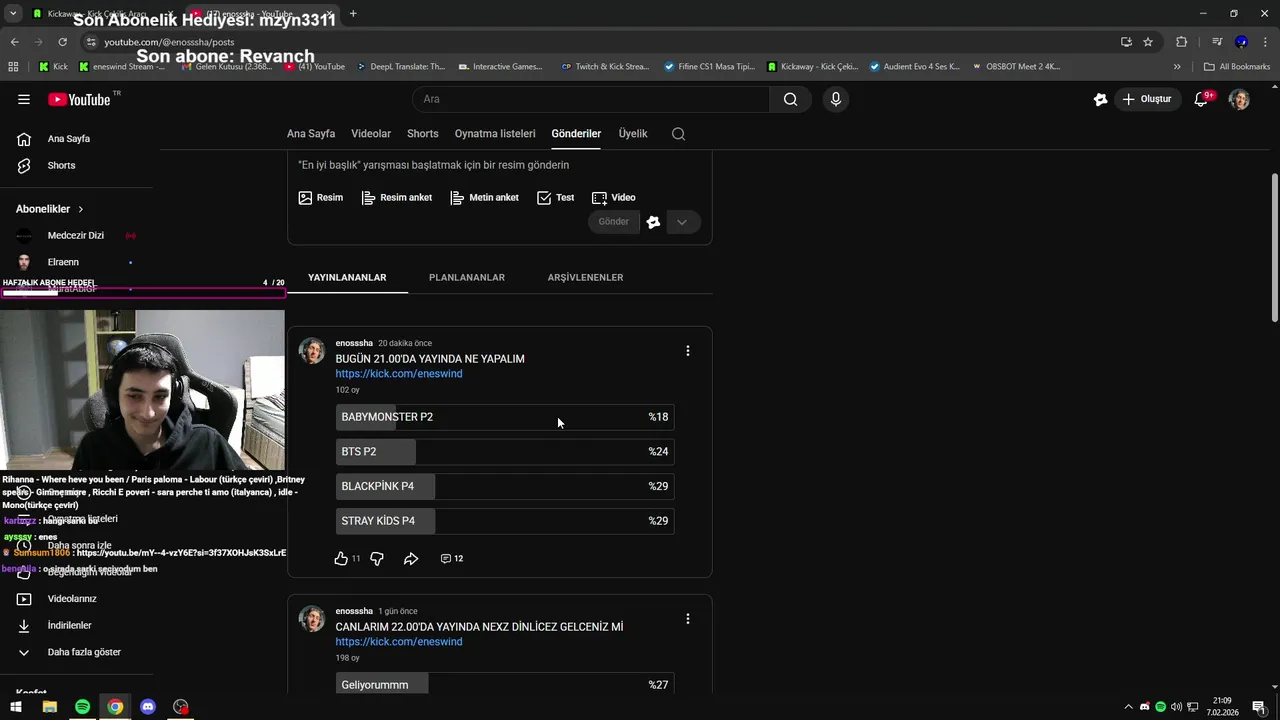Search within channel using magnifier icon
Screen dimensions: 1280x720
[x=678, y=134]
